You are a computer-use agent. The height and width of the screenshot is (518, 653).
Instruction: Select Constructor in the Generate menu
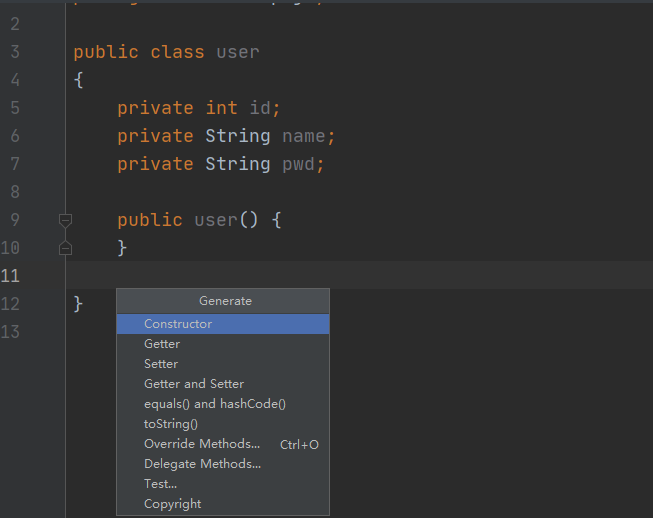(x=223, y=324)
